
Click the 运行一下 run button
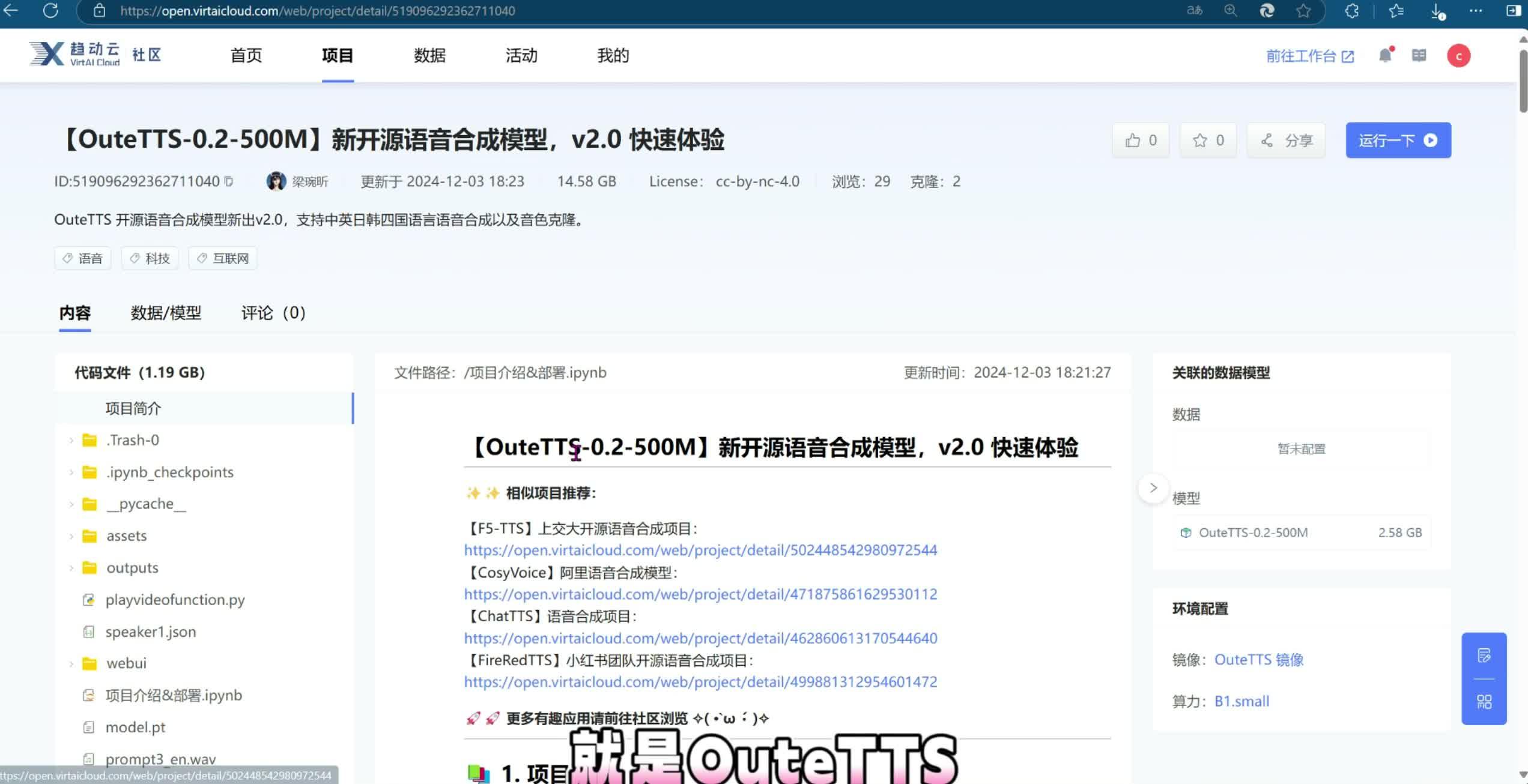(x=1398, y=140)
